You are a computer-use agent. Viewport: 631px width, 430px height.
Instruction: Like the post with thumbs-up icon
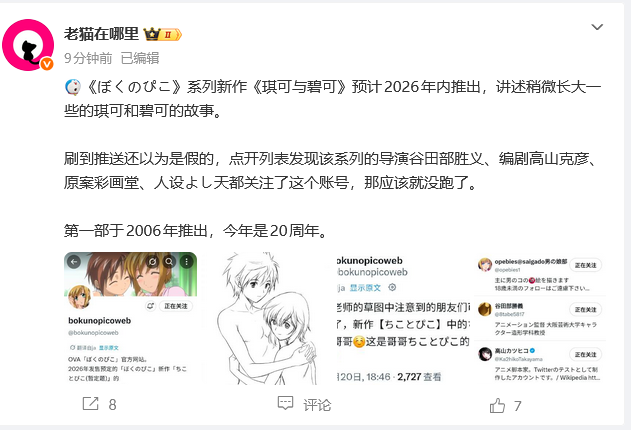click(x=497, y=405)
